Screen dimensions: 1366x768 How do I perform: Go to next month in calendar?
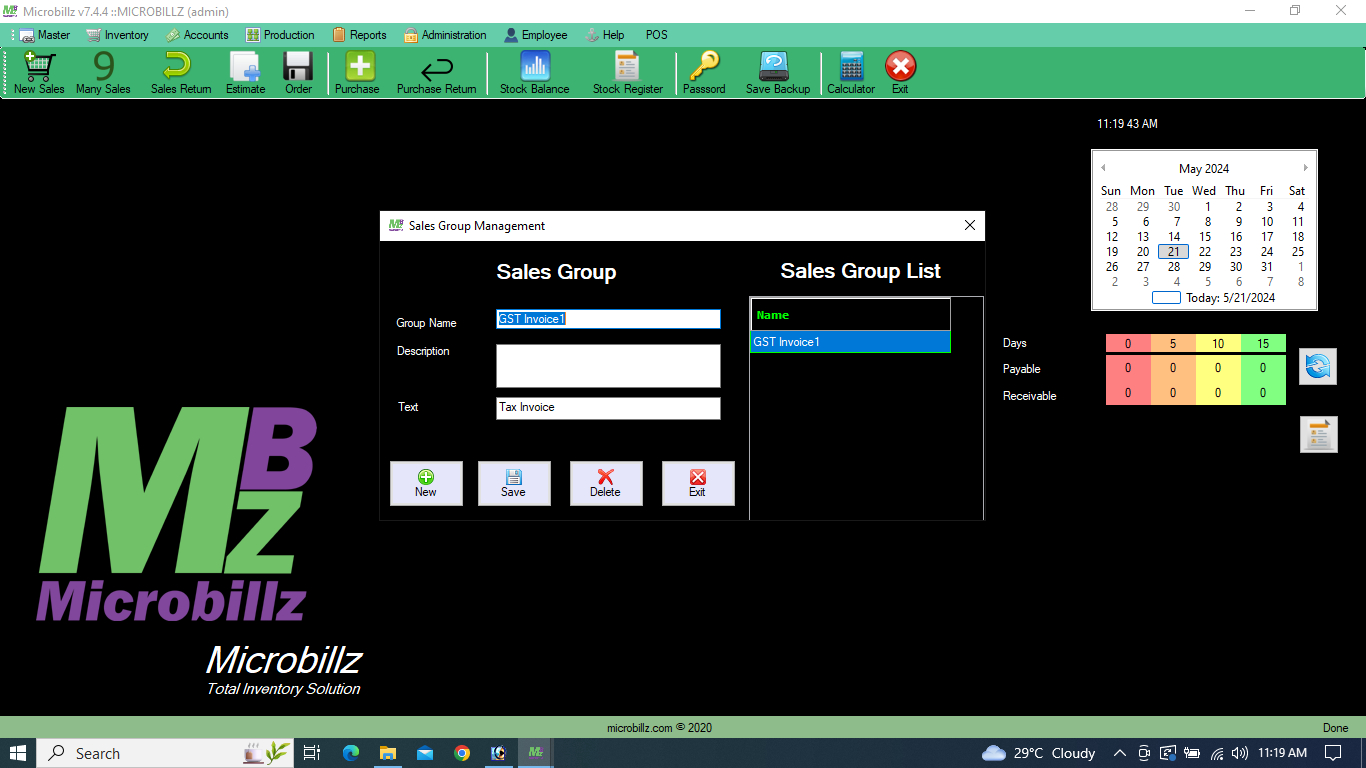click(x=1305, y=168)
